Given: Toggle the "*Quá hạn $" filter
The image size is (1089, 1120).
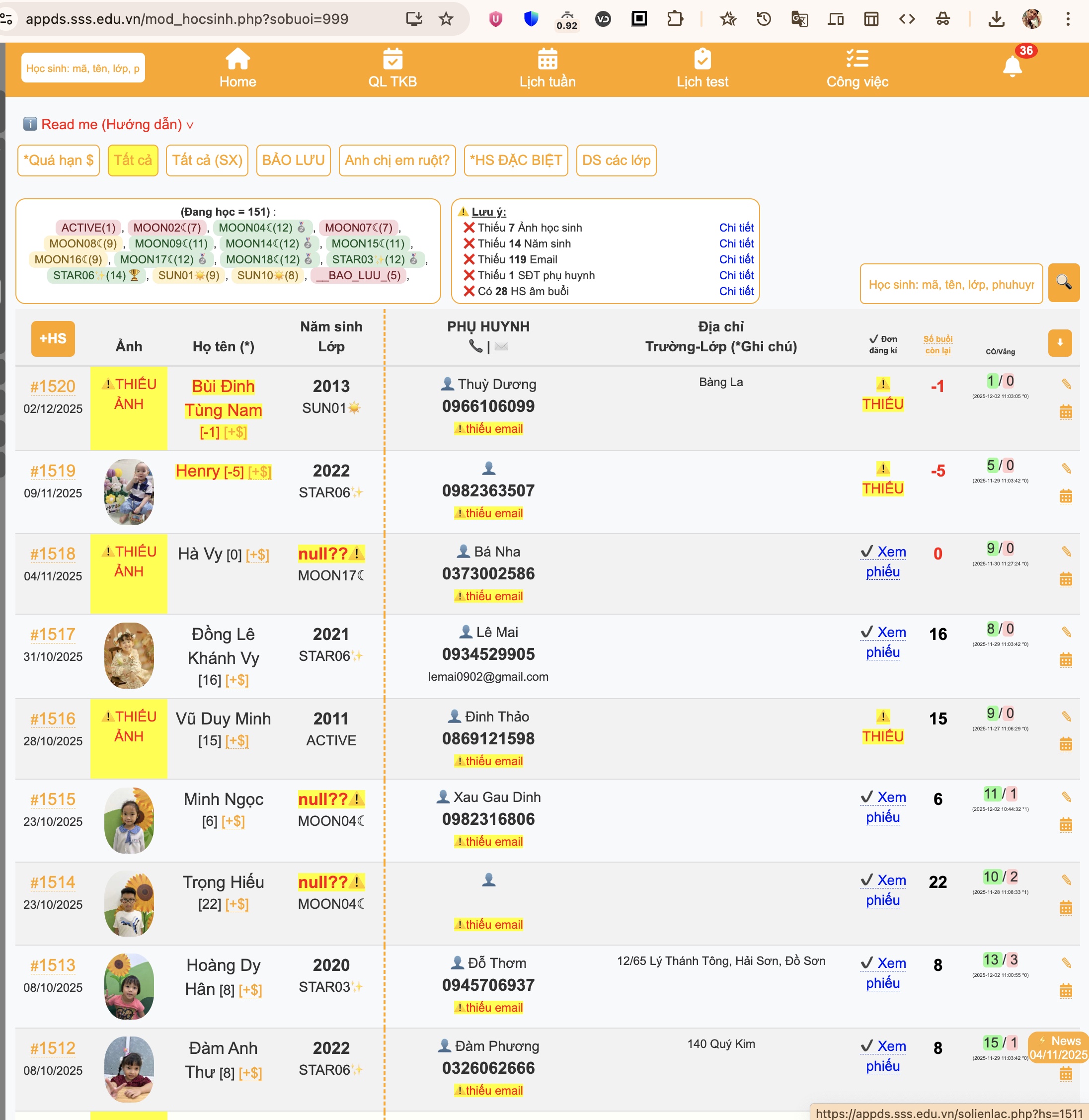Looking at the screenshot, I should pyautogui.click(x=58, y=160).
